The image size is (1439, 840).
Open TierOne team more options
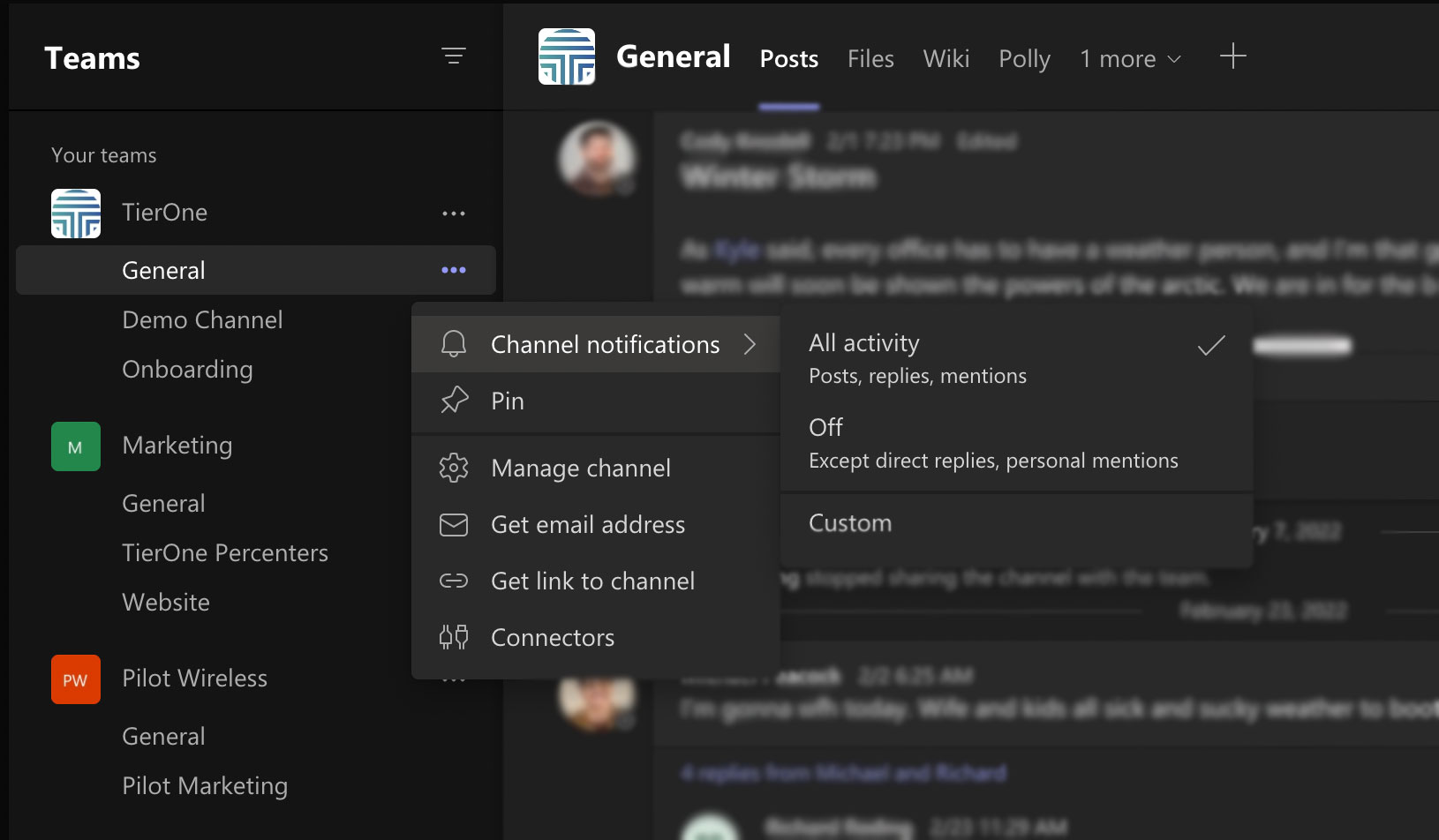pos(454,214)
